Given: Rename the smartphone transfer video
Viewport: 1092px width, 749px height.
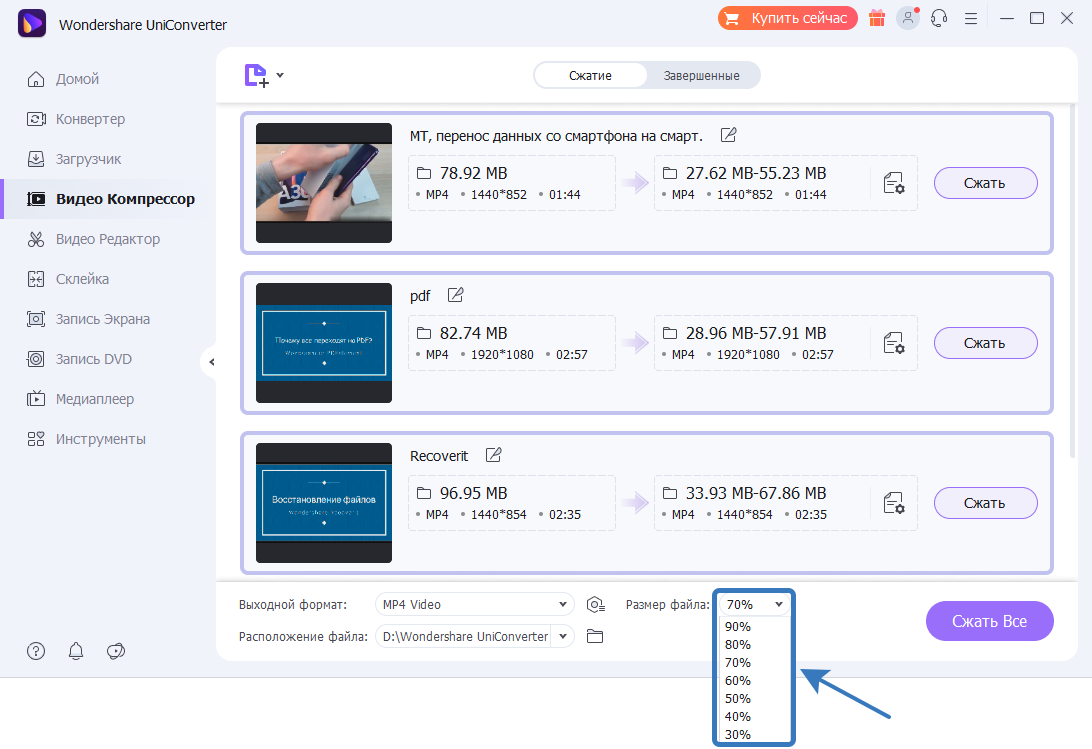Looking at the screenshot, I should (728, 135).
